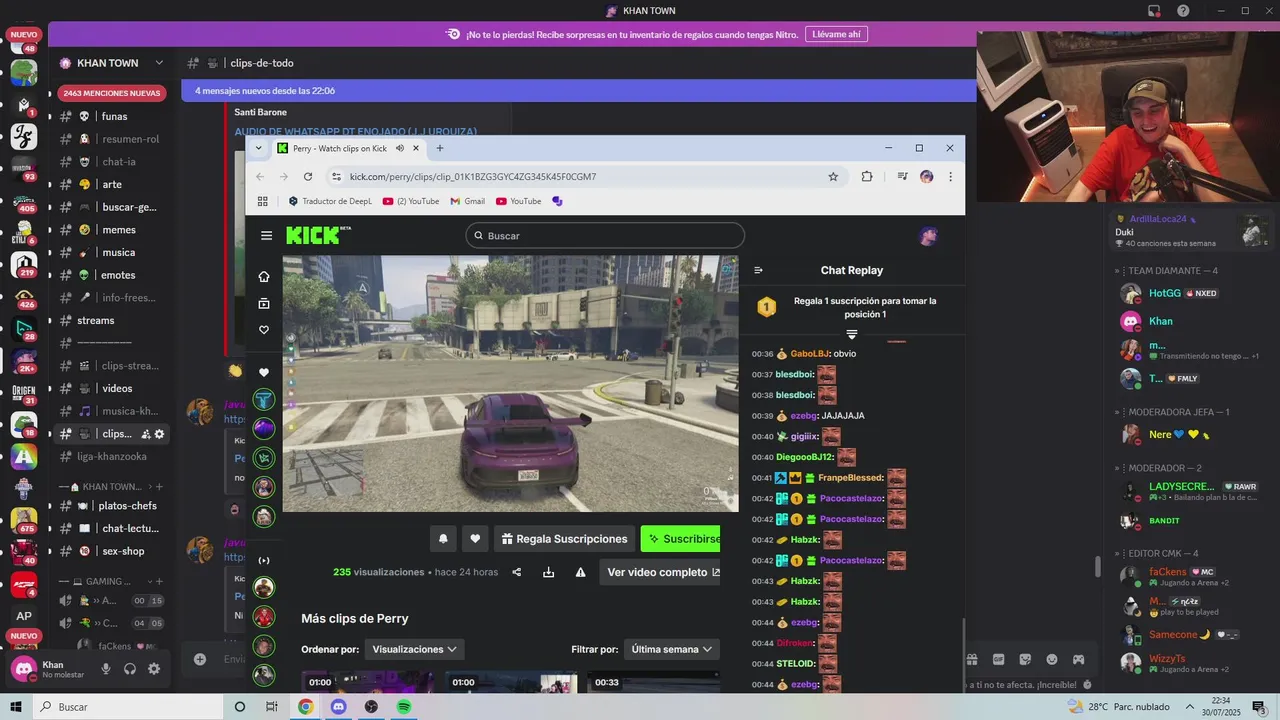Viewport: 1280px width, 720px height.
Task: Open the Última semana filter dropdown
Action: click(x=672, y=649)
